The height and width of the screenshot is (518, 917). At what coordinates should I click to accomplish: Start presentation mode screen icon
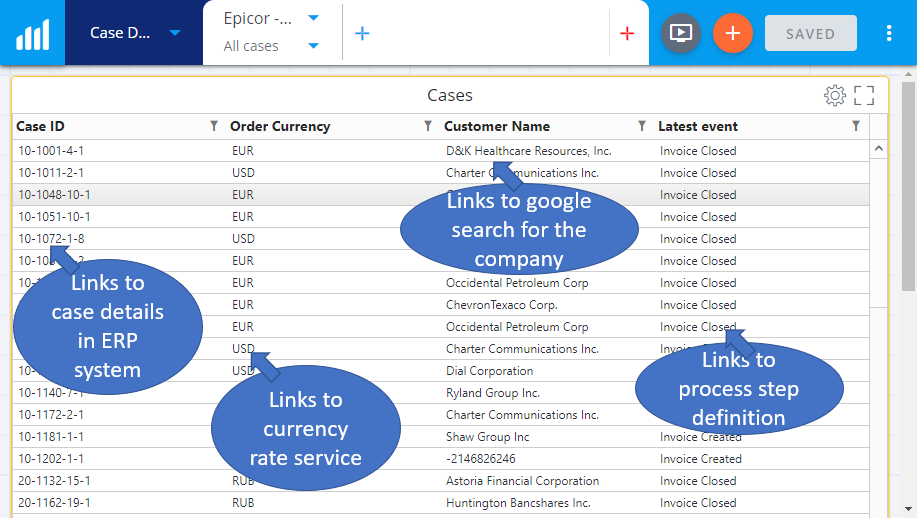point(681,33)
